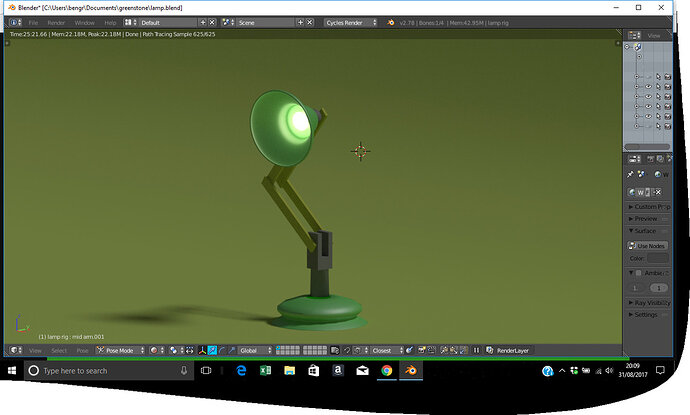Image resolution: width=690 pixels, height=415 pixels.
Task: Click the scene browse icon
Action: pyautogui.click(x=228, y=22)
